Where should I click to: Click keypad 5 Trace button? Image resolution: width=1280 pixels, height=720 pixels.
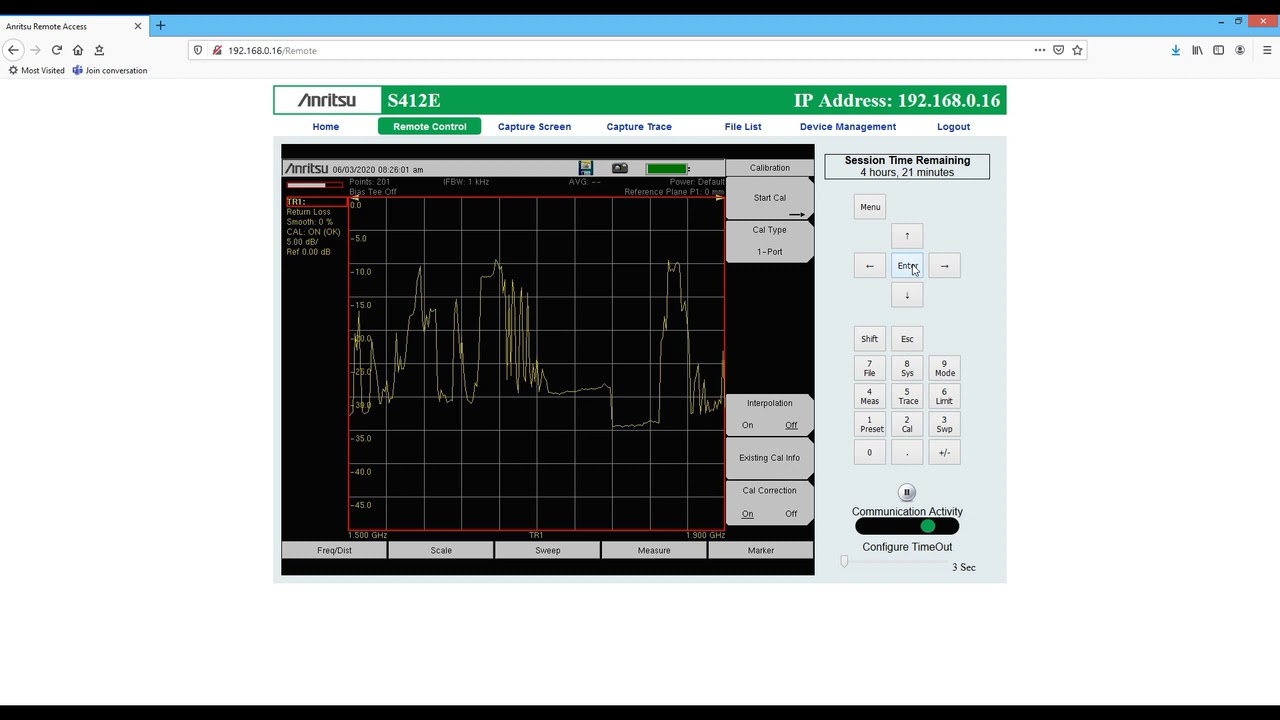tap(907, 396)
